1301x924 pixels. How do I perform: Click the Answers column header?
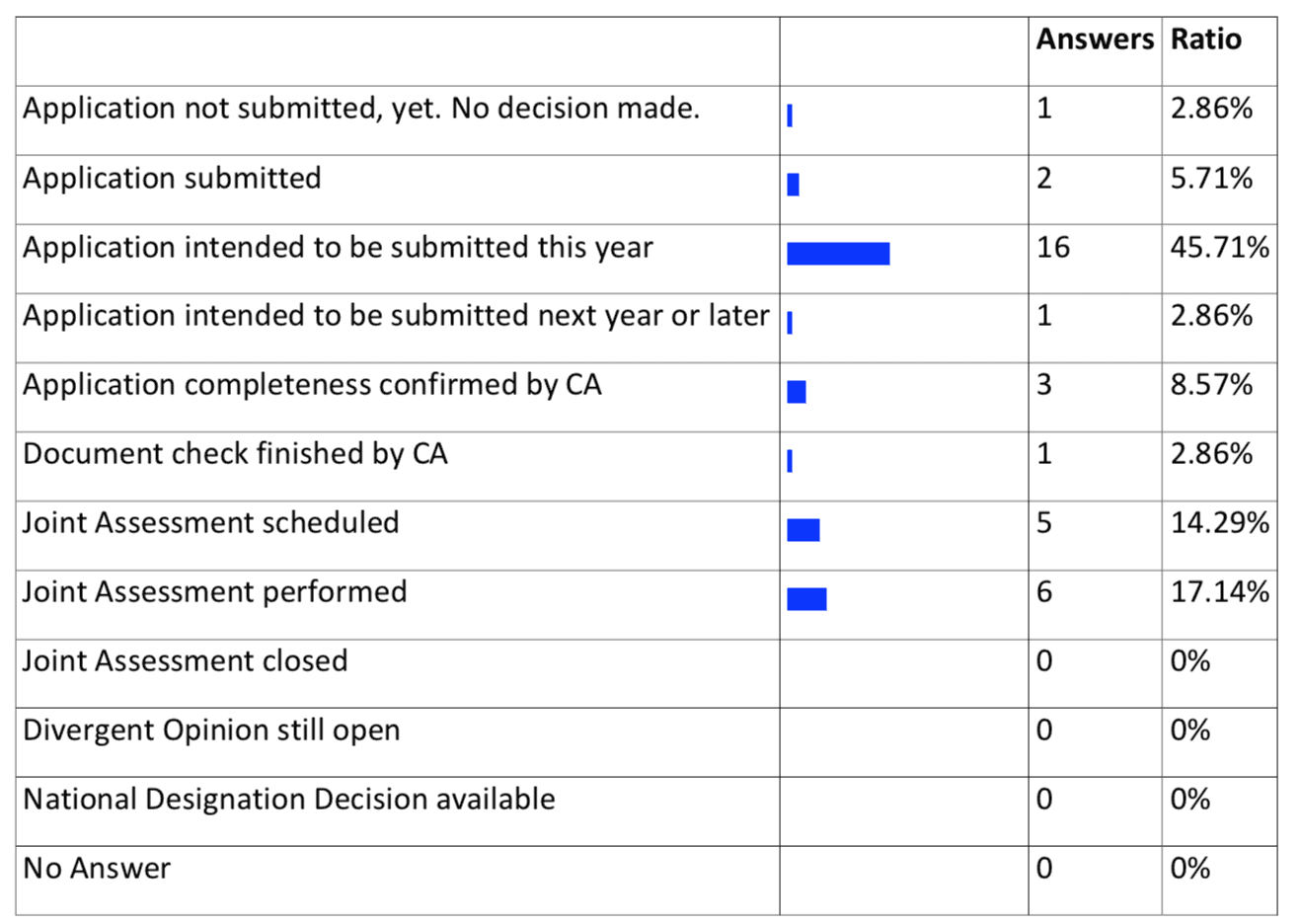[1094, 39]
